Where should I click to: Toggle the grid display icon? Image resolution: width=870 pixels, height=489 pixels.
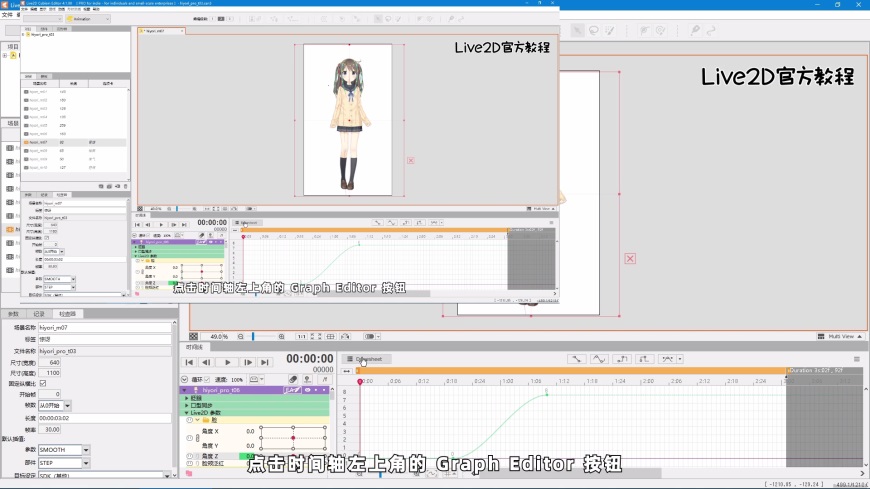coord(331,336)
